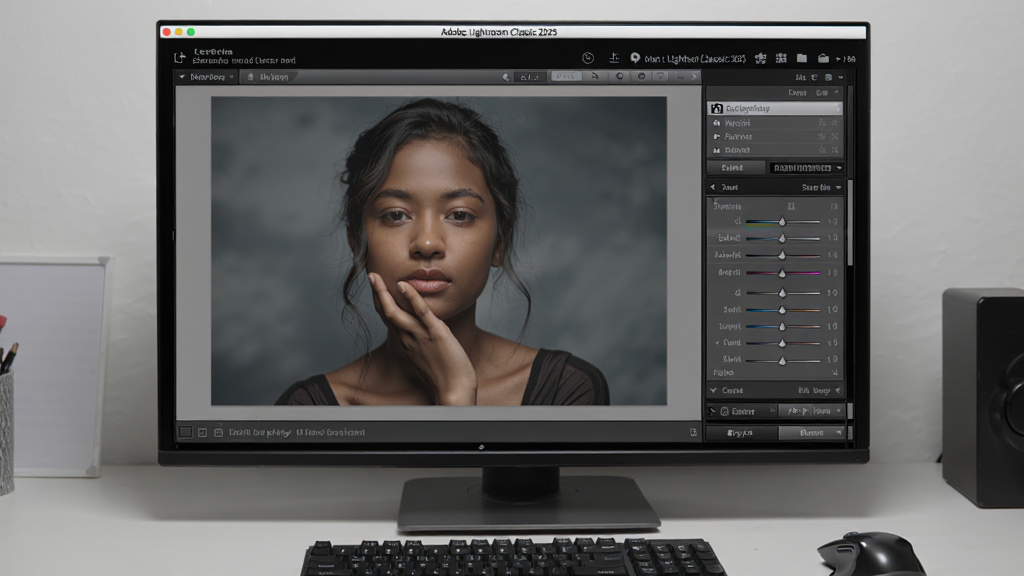Click the crescent refresh icon atop the right panel
The width and height of the screenshot is (1024, 576).
point(814,77)
